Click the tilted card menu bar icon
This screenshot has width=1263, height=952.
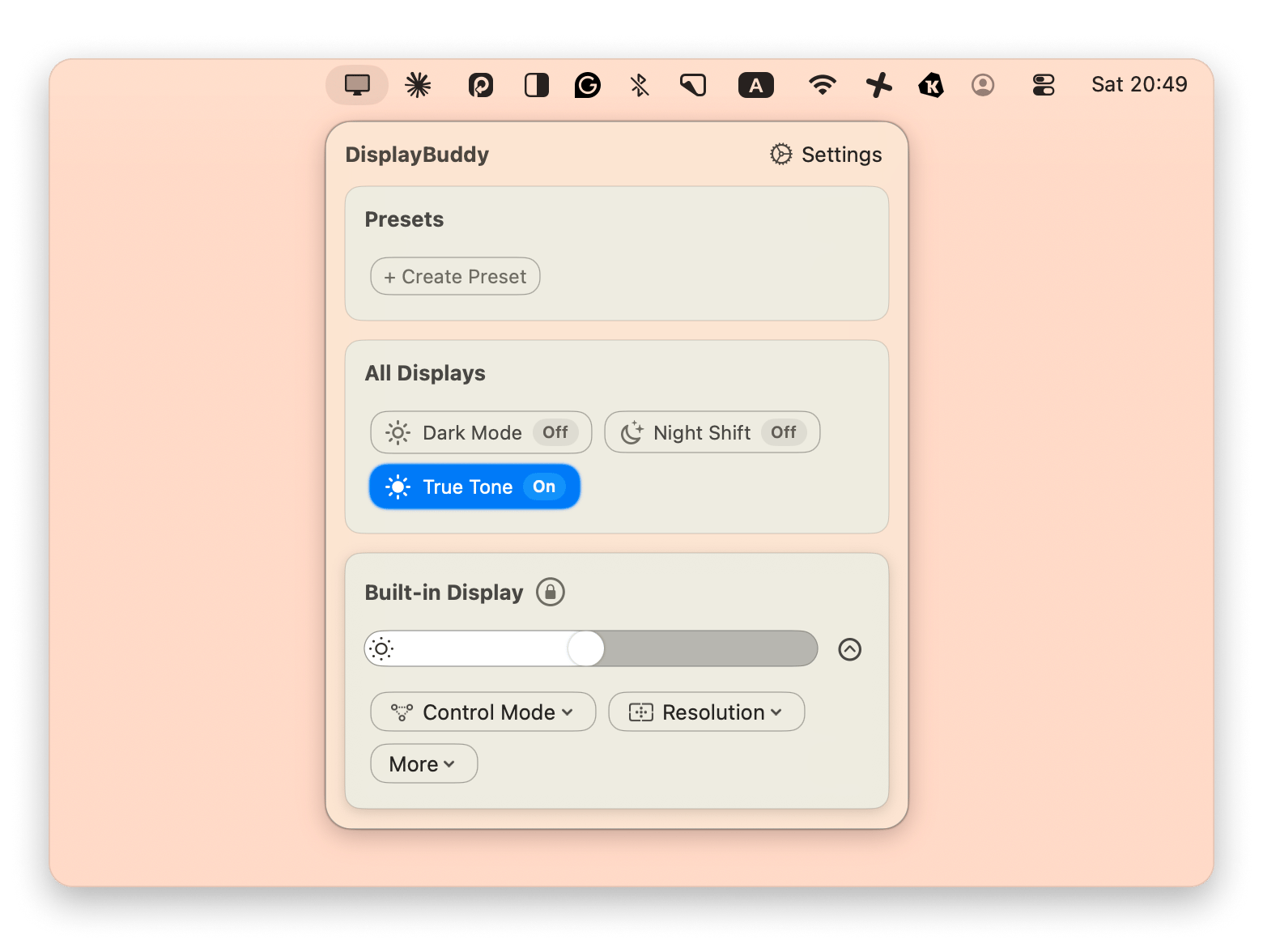(693, 85)
